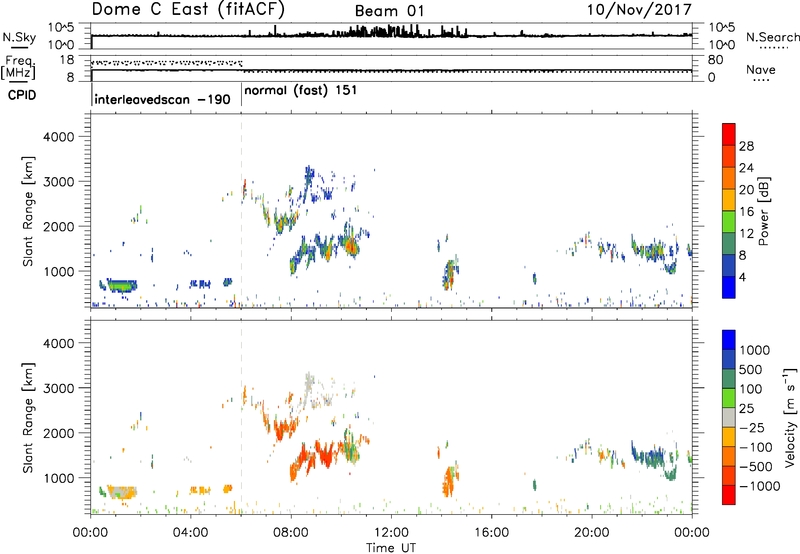The width and height of the screenshot is (800, 554).
Task: Click the '-1000' Velocity colorbar tick label
Action: pos(760,486)
